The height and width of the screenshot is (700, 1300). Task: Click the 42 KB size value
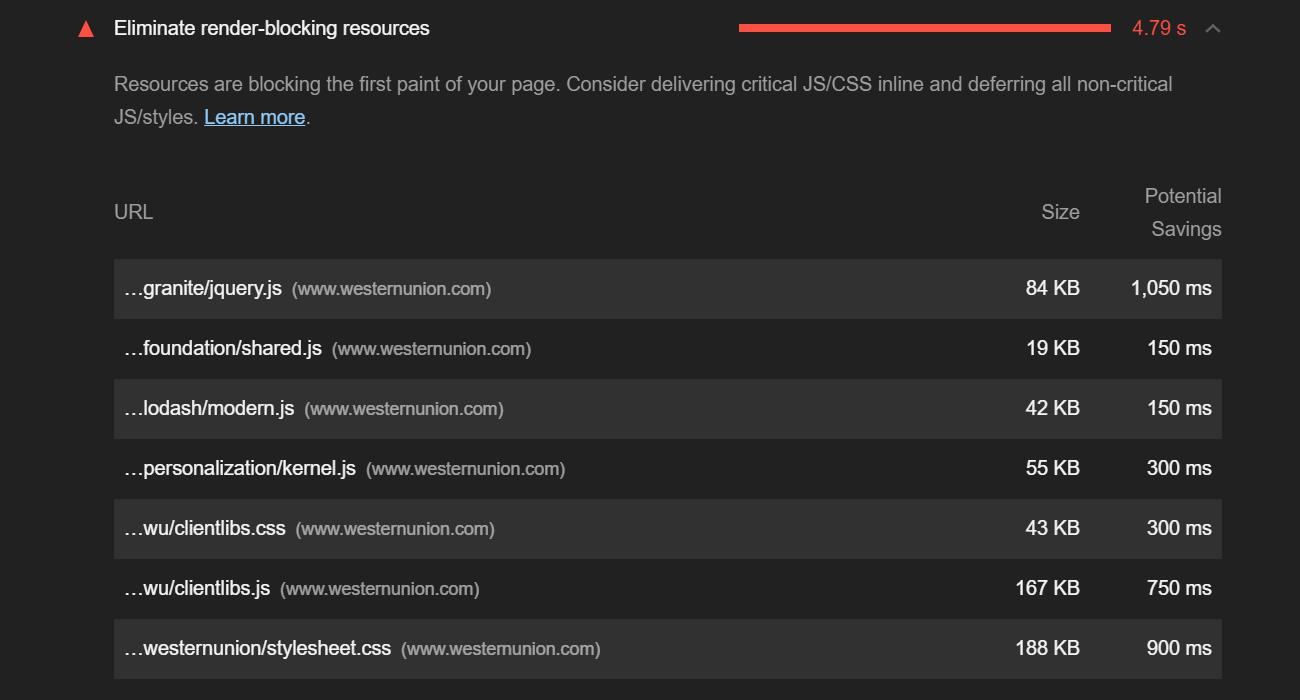[1053, 408]
